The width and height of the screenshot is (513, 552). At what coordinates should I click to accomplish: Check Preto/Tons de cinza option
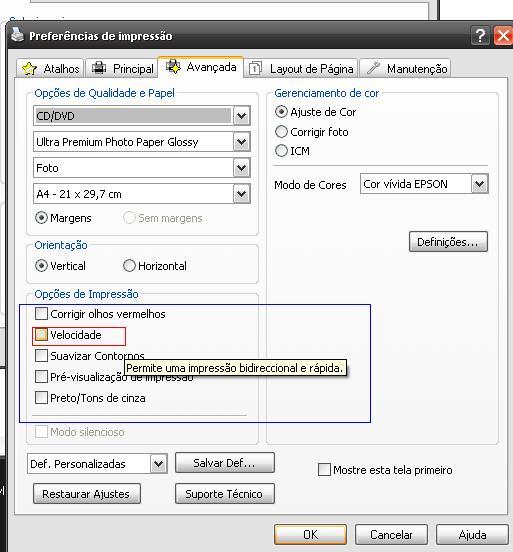[x=41, y=398]
